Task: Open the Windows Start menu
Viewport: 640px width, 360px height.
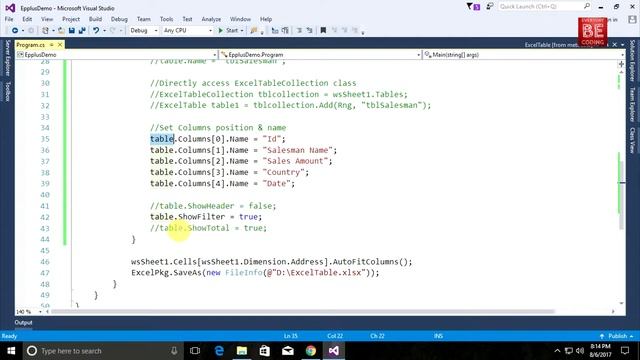Action: (x=11, y=351)
